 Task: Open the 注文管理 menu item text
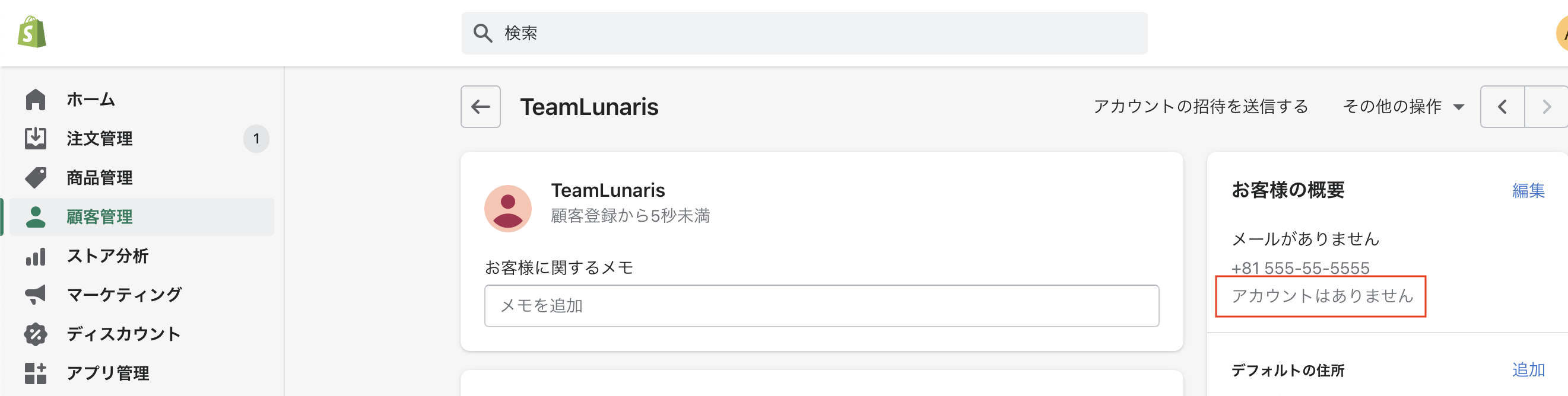pos(100,139)
